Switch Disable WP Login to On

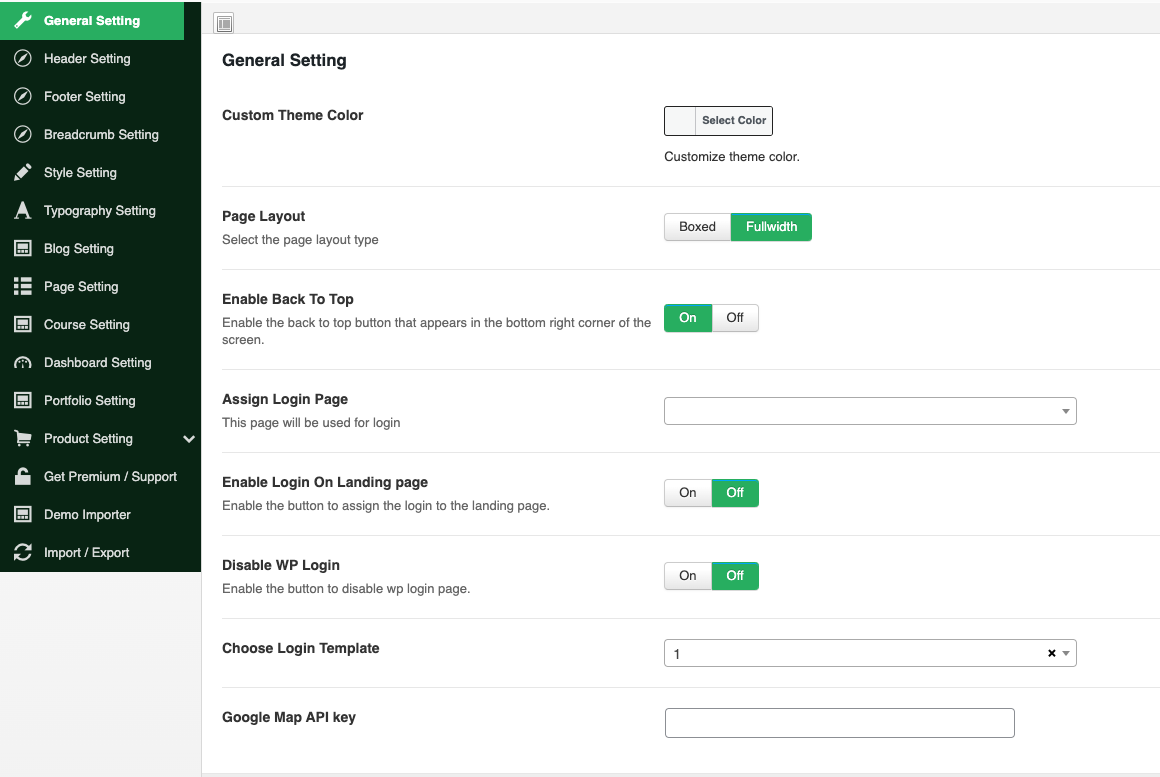688,576
